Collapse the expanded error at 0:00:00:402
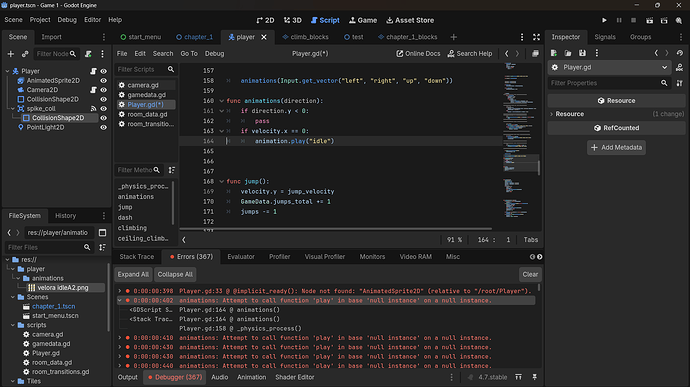The height and width of the screenshot is (387, 690). coord(119,300)
